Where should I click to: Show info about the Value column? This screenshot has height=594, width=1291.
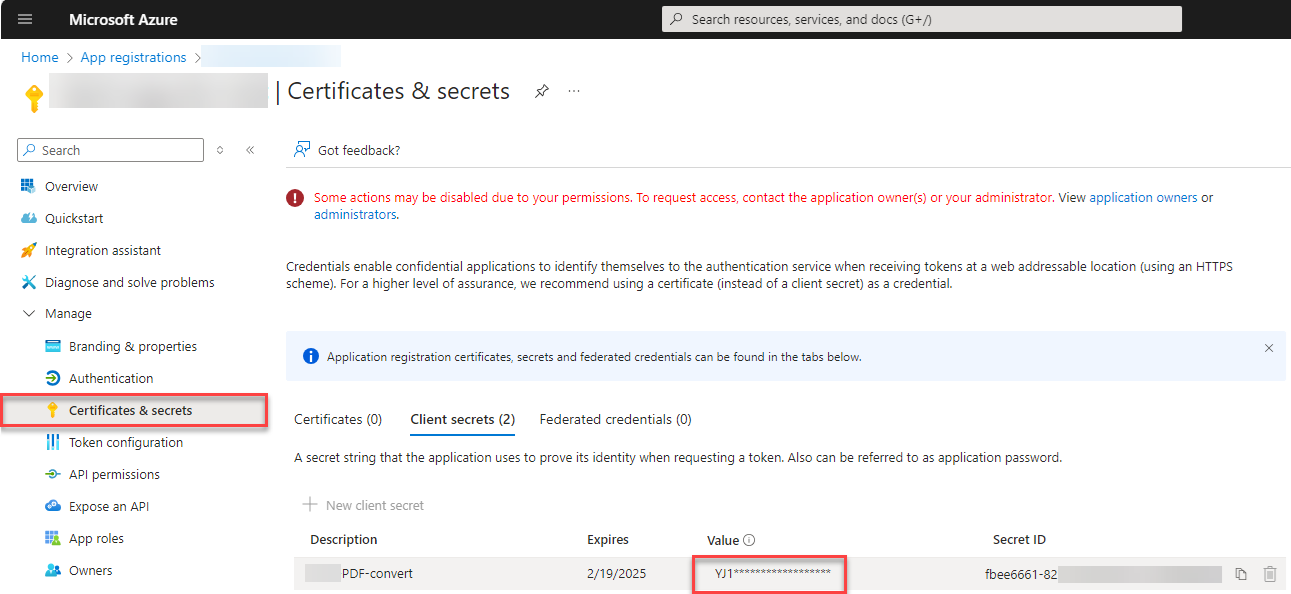749,540
